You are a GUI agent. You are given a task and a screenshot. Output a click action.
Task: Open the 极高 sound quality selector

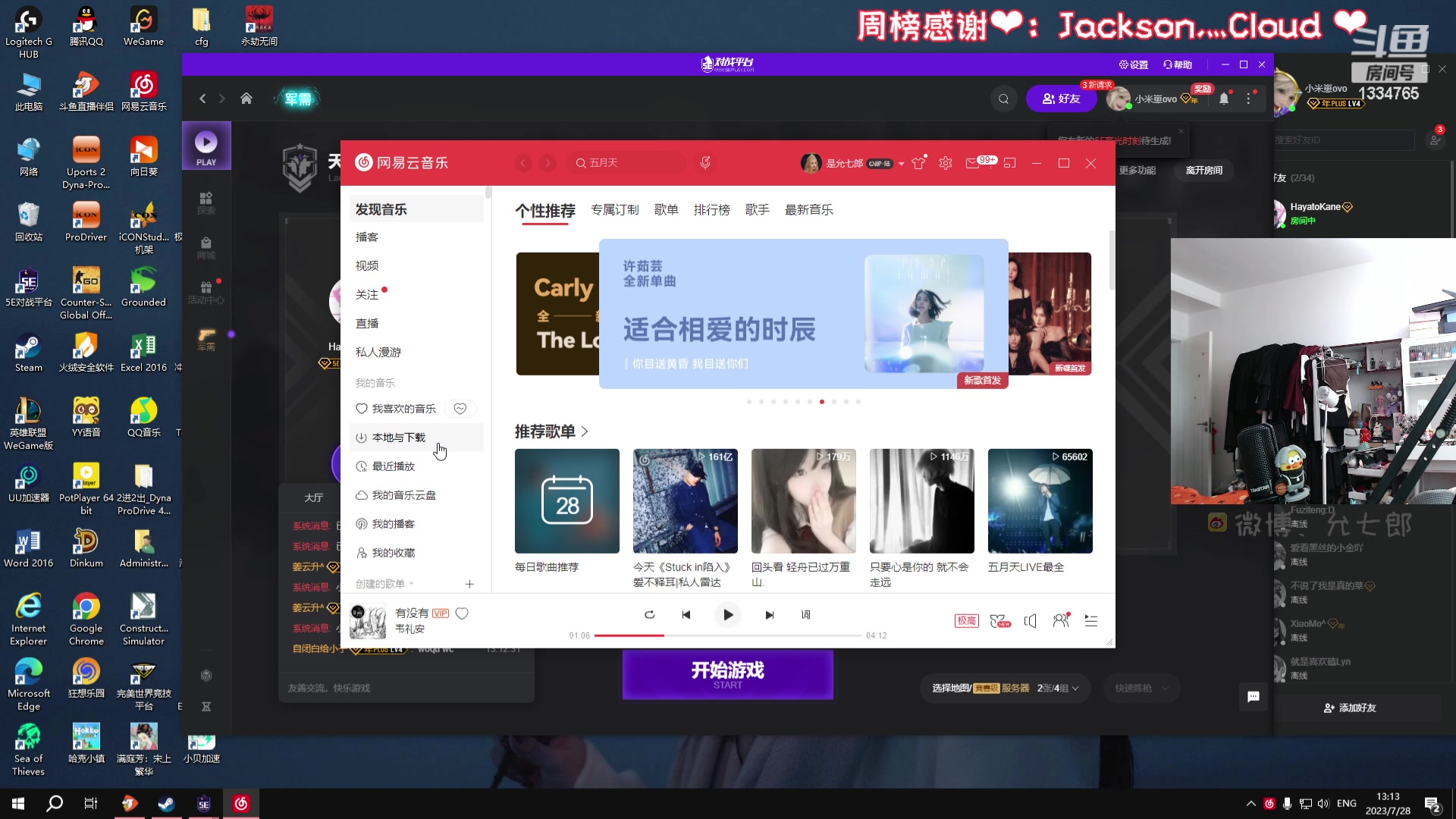coord(966,621)
